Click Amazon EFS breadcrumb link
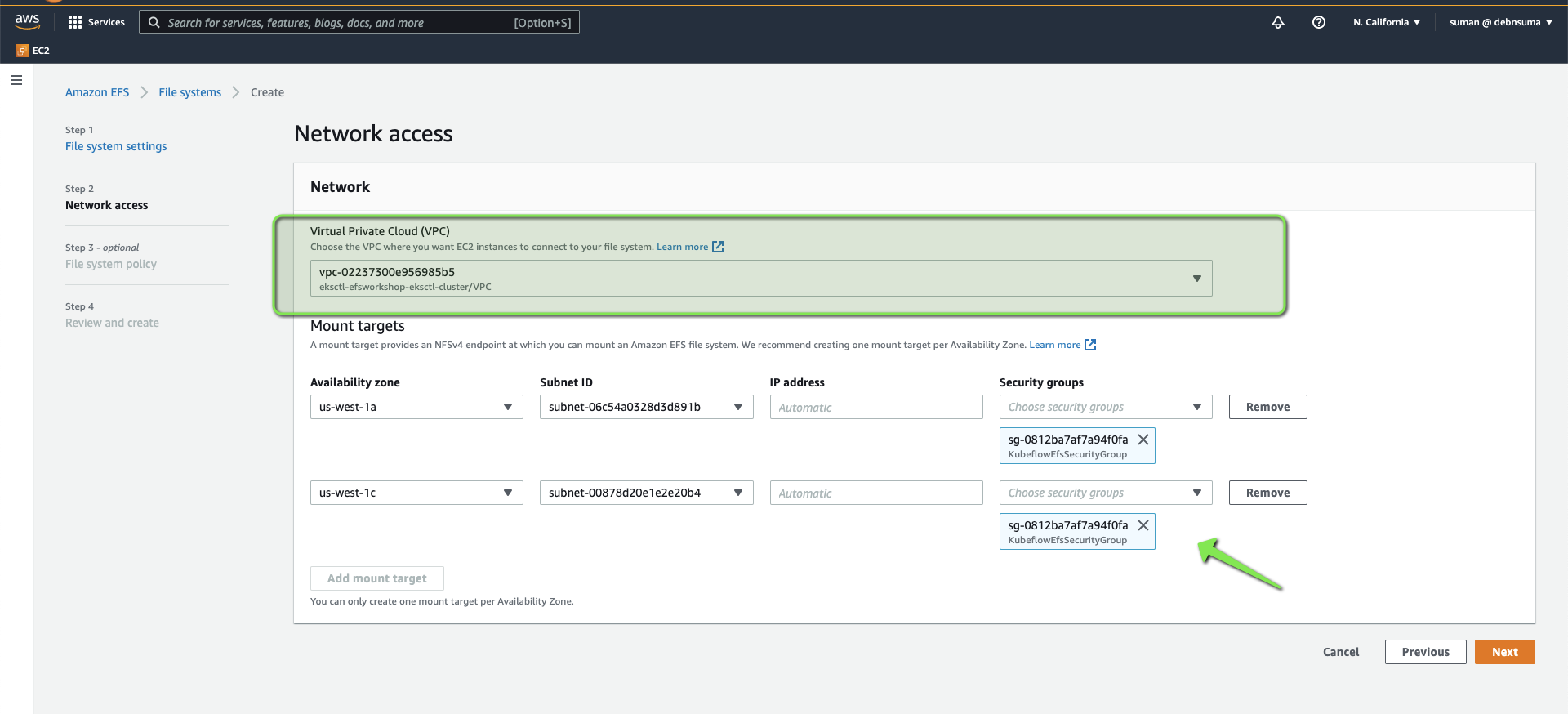 (x=97, y=92)
